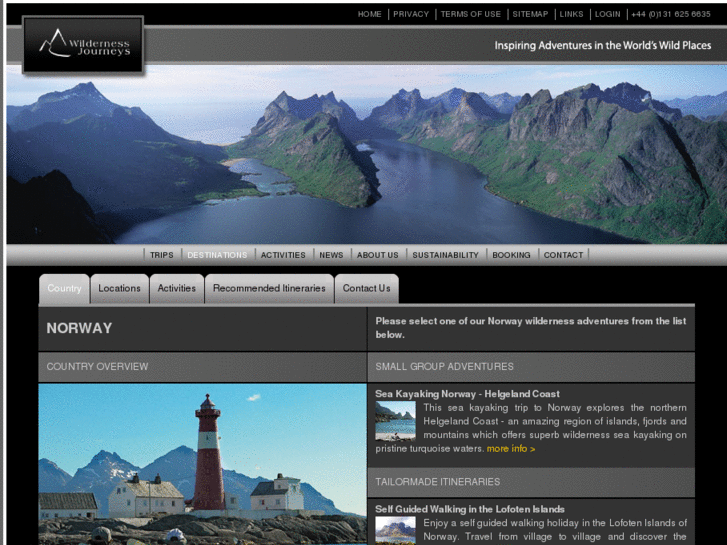This screenshot has height=545, width=727.
Task: Click phone number +44 (0)131 625 6635
Action: point(670,14)
